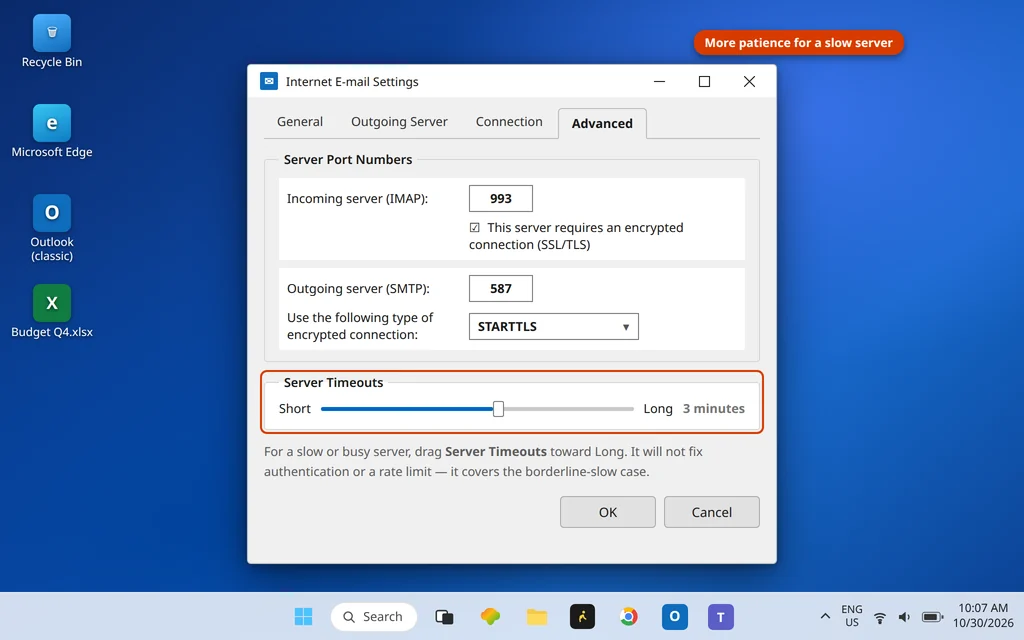Click the envelope icon in dialog title bar
The width and height of the screenshot is (1024, 640).
tap(269, 81)
